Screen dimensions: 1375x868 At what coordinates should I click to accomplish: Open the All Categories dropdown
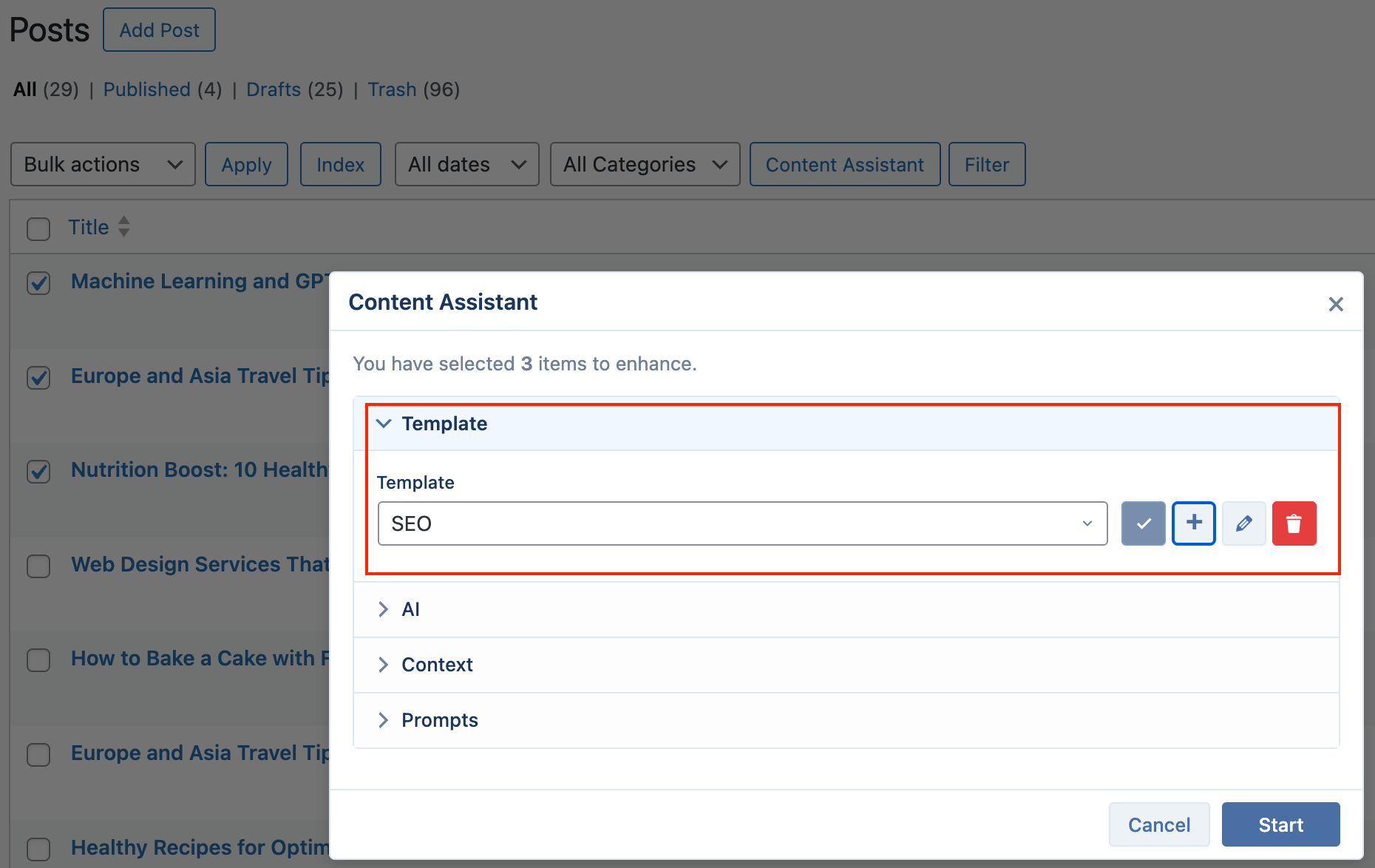click(x=645, y=164)
